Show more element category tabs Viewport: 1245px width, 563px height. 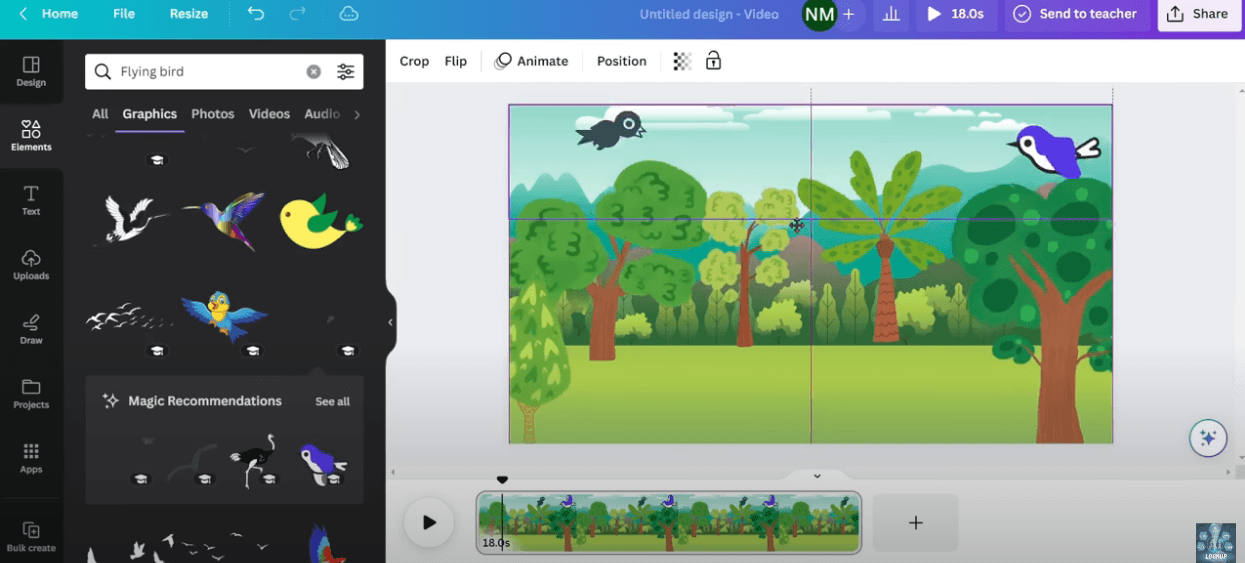tap(357, 114)
